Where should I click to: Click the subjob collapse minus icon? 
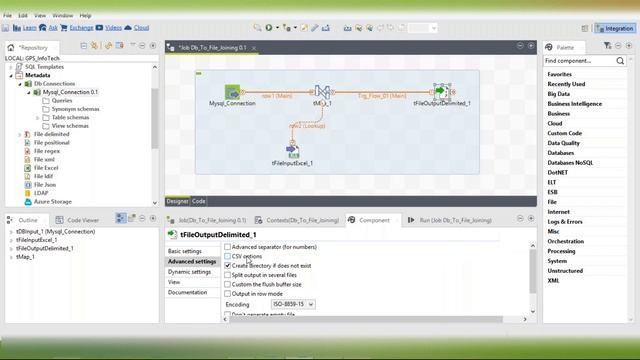(x=199, y=73)
